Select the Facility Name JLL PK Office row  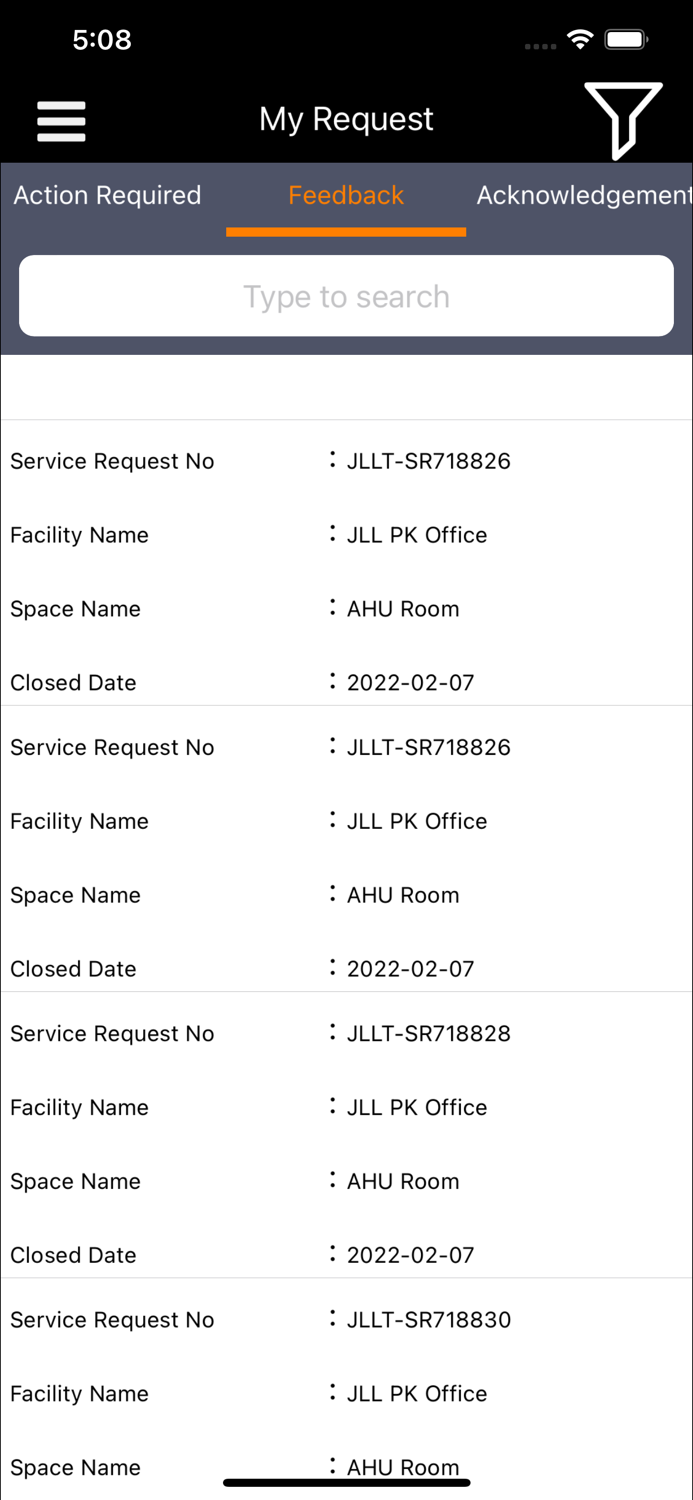346,535
